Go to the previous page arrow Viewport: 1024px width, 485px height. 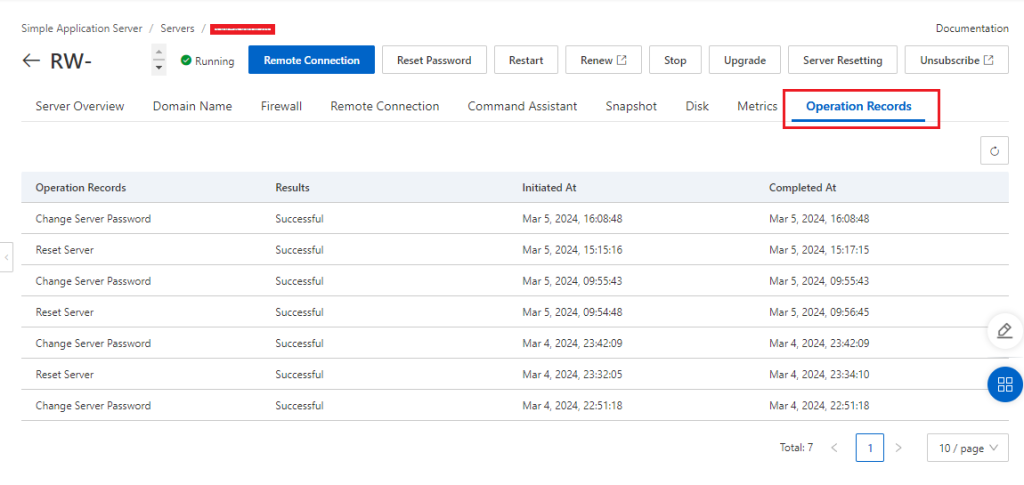coord(834,448)
